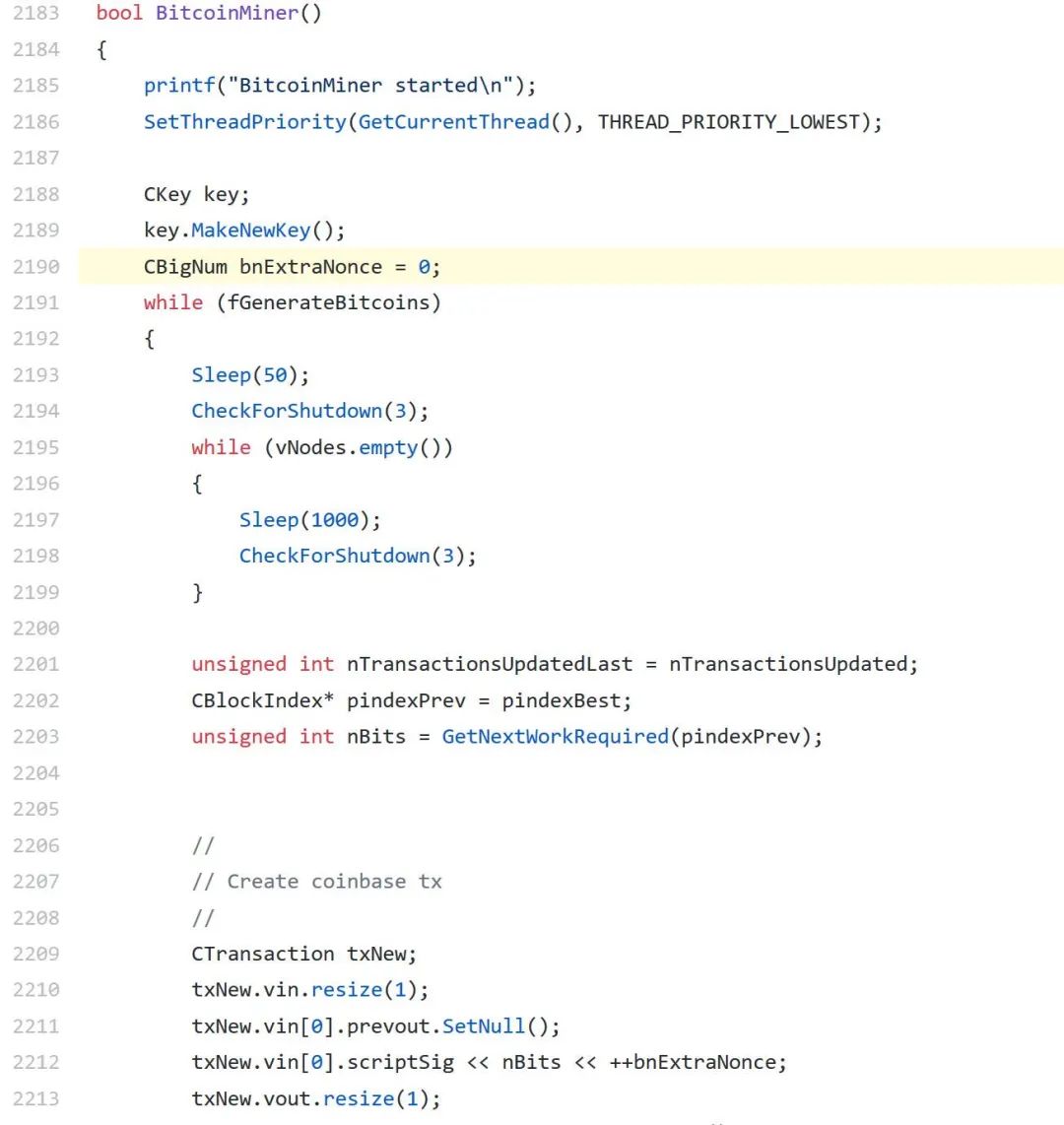Click the GetCurrentThread function call

tap(453, 122)
